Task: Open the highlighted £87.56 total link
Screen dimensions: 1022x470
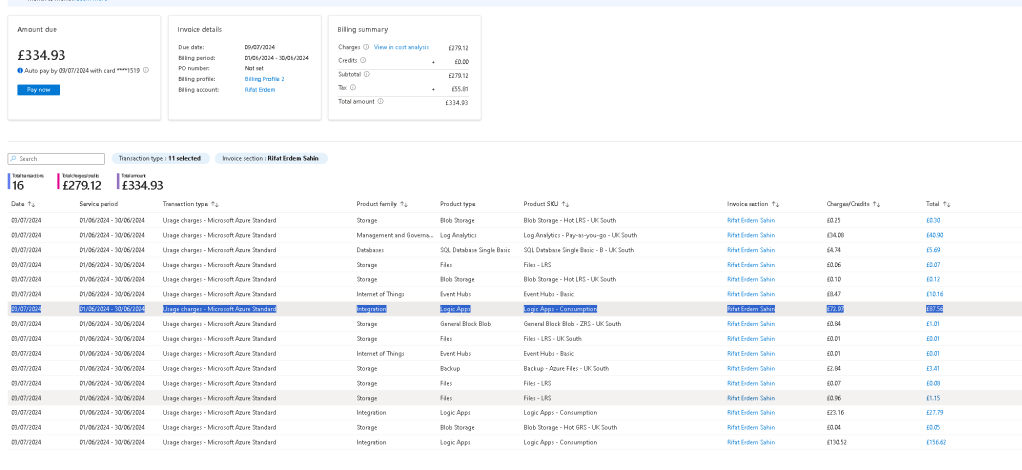Action: click(935, 309)
